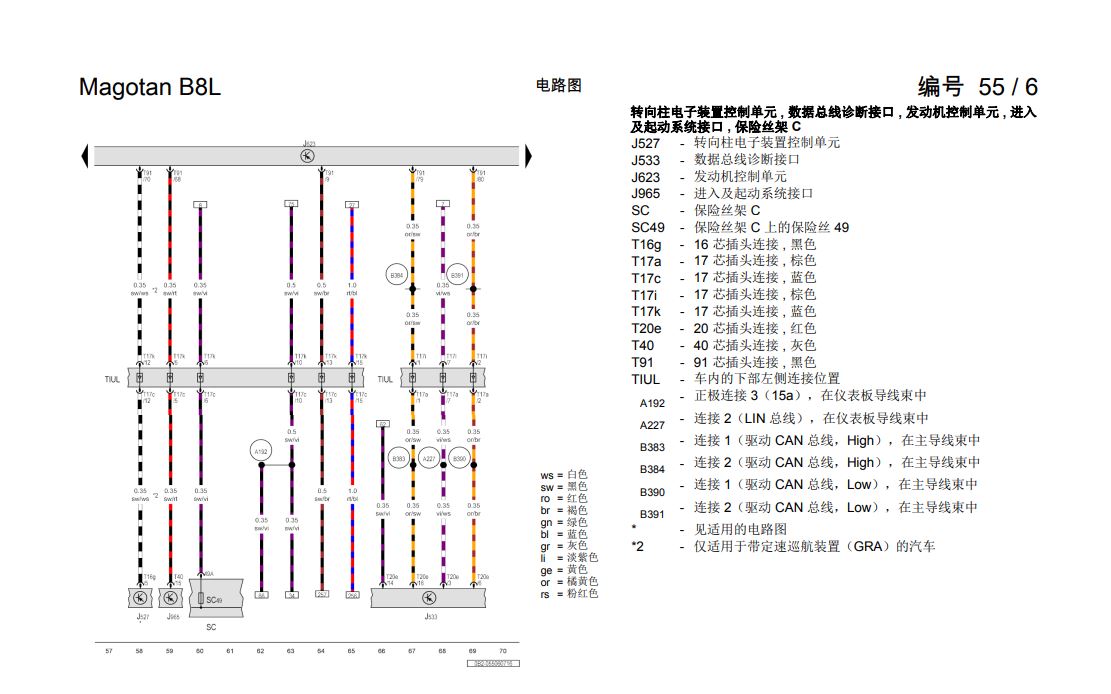The image size is (1111, 694).
Task: Click the footnote 见适用的电路图
Action: pos(709,530)
